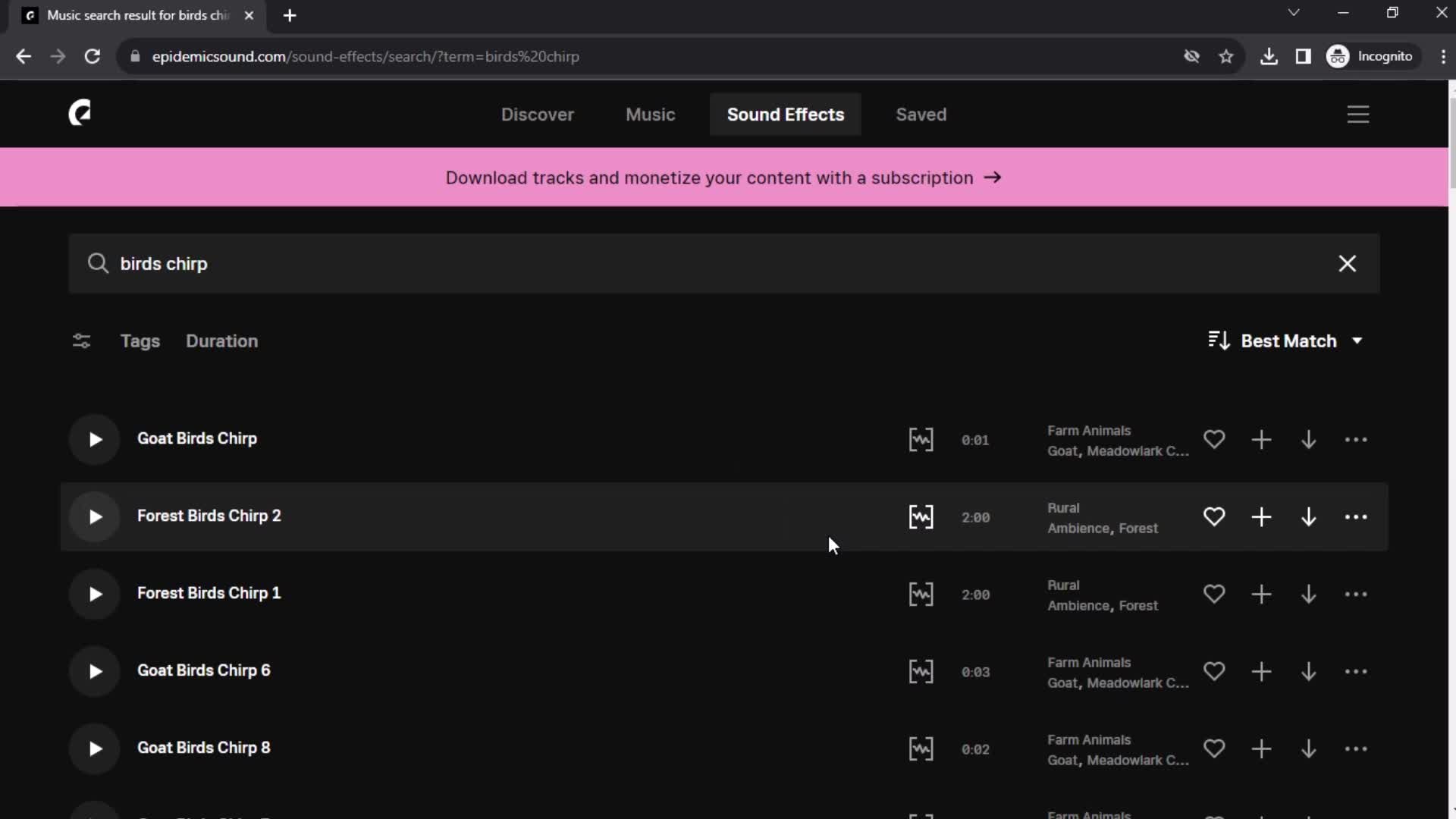Click the search magnifier icon
Image resolution: width=1456 pixels, height=819 pixels.
click(x=97, y=263)
